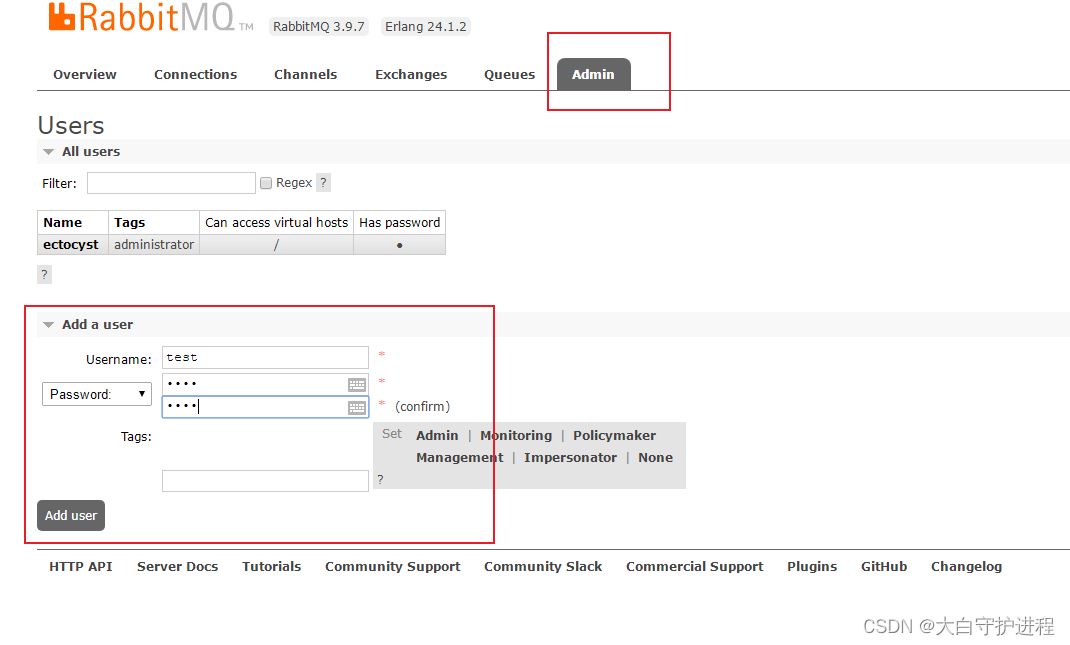
Task: Open the Plugins footer link
Action: pos(812,567)
